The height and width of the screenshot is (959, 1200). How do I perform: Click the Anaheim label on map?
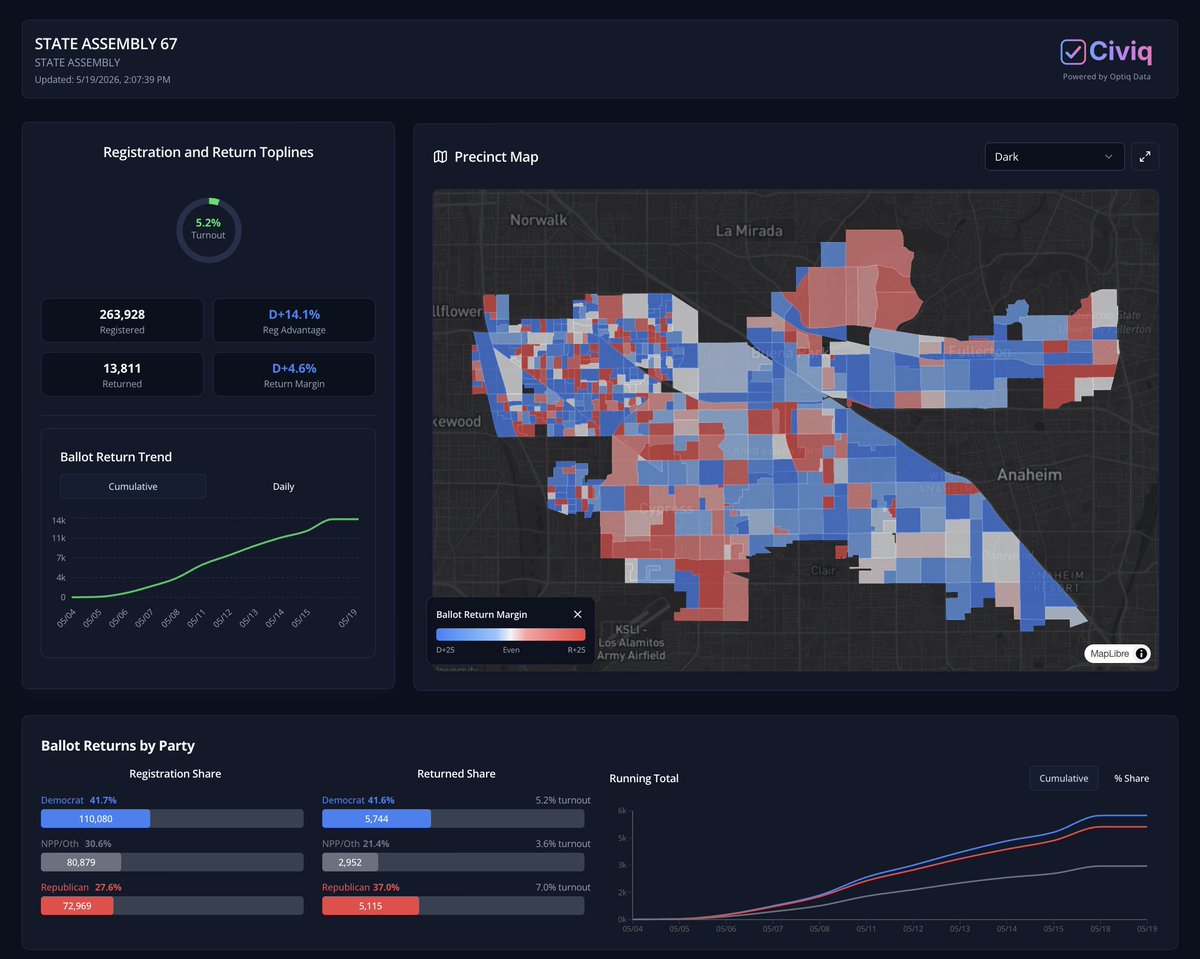click(x=1028, y=474)
